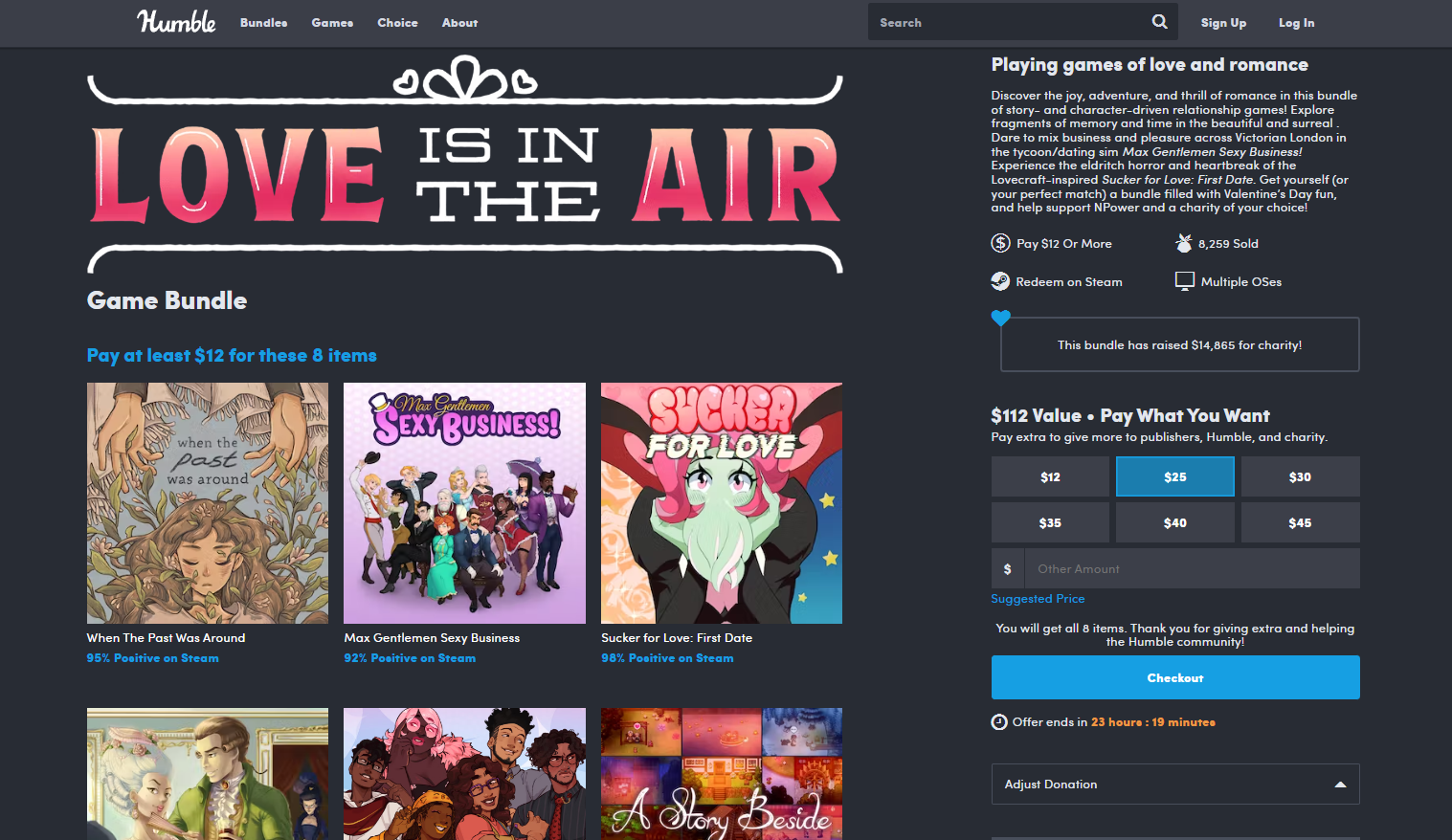Viewport: 1452px width, 840px height.
Task: Open the Humble logo homepage
Action: (x=176, y=22)
